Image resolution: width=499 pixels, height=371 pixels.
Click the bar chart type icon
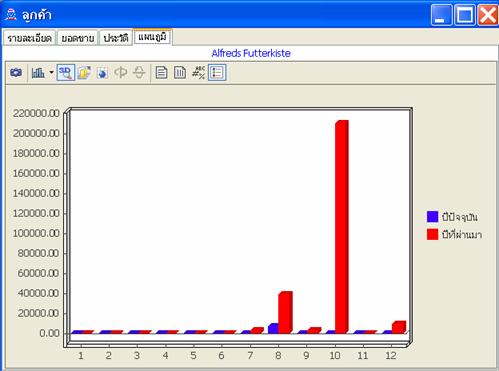pos(38,72)
